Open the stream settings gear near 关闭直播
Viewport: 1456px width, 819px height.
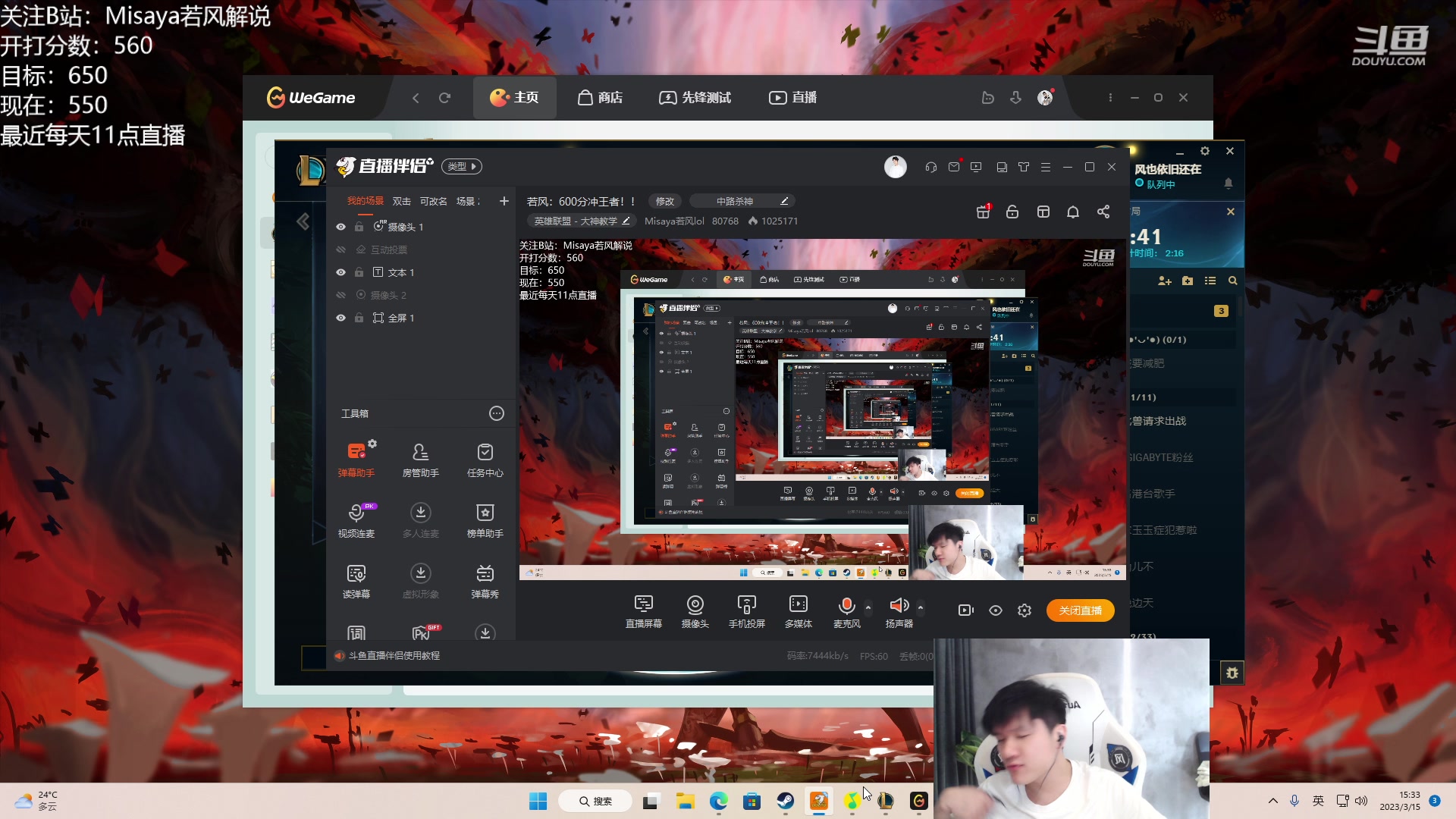point(1025,610)
